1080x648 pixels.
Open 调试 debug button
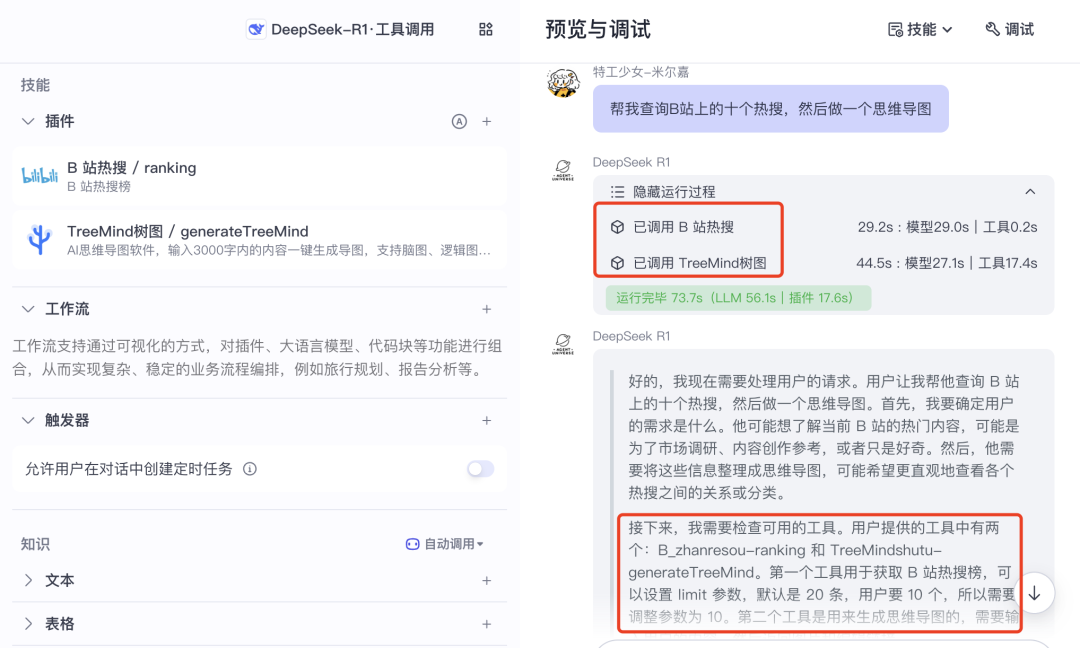coord(1010,29)
